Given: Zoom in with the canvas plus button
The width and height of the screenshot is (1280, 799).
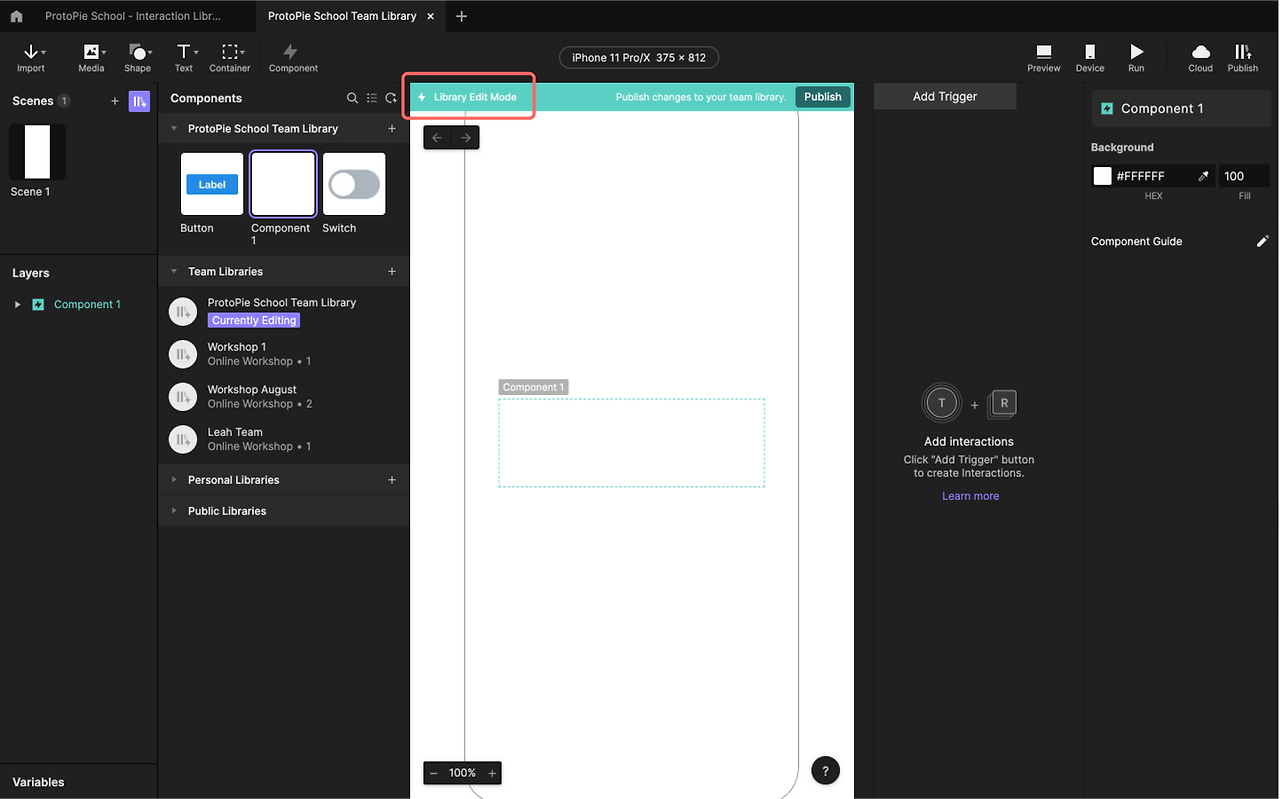Looking at the screenshot, I should [x=492, y=773].
